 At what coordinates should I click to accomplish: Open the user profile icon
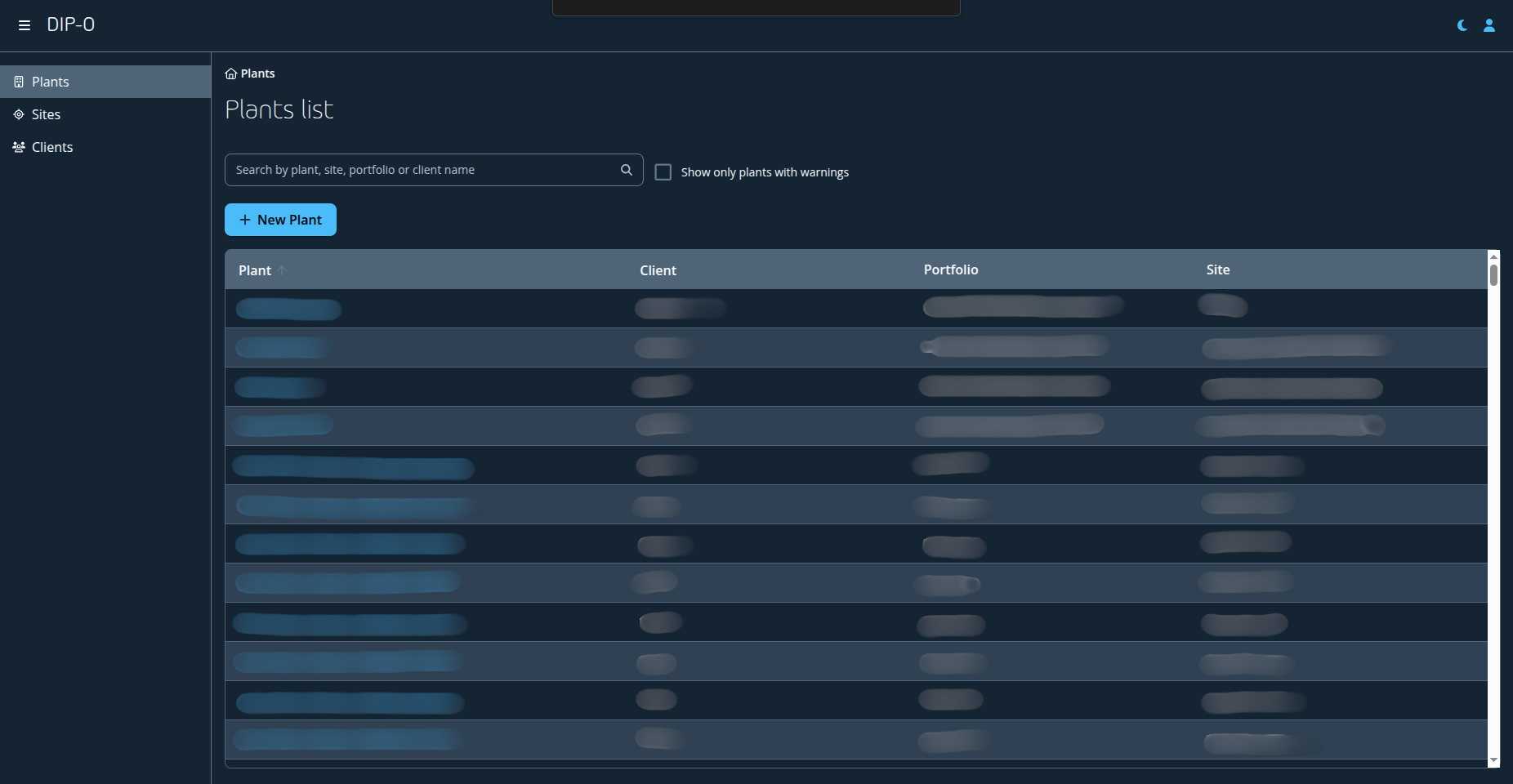pyautogui.click(x=1489, y=25)
